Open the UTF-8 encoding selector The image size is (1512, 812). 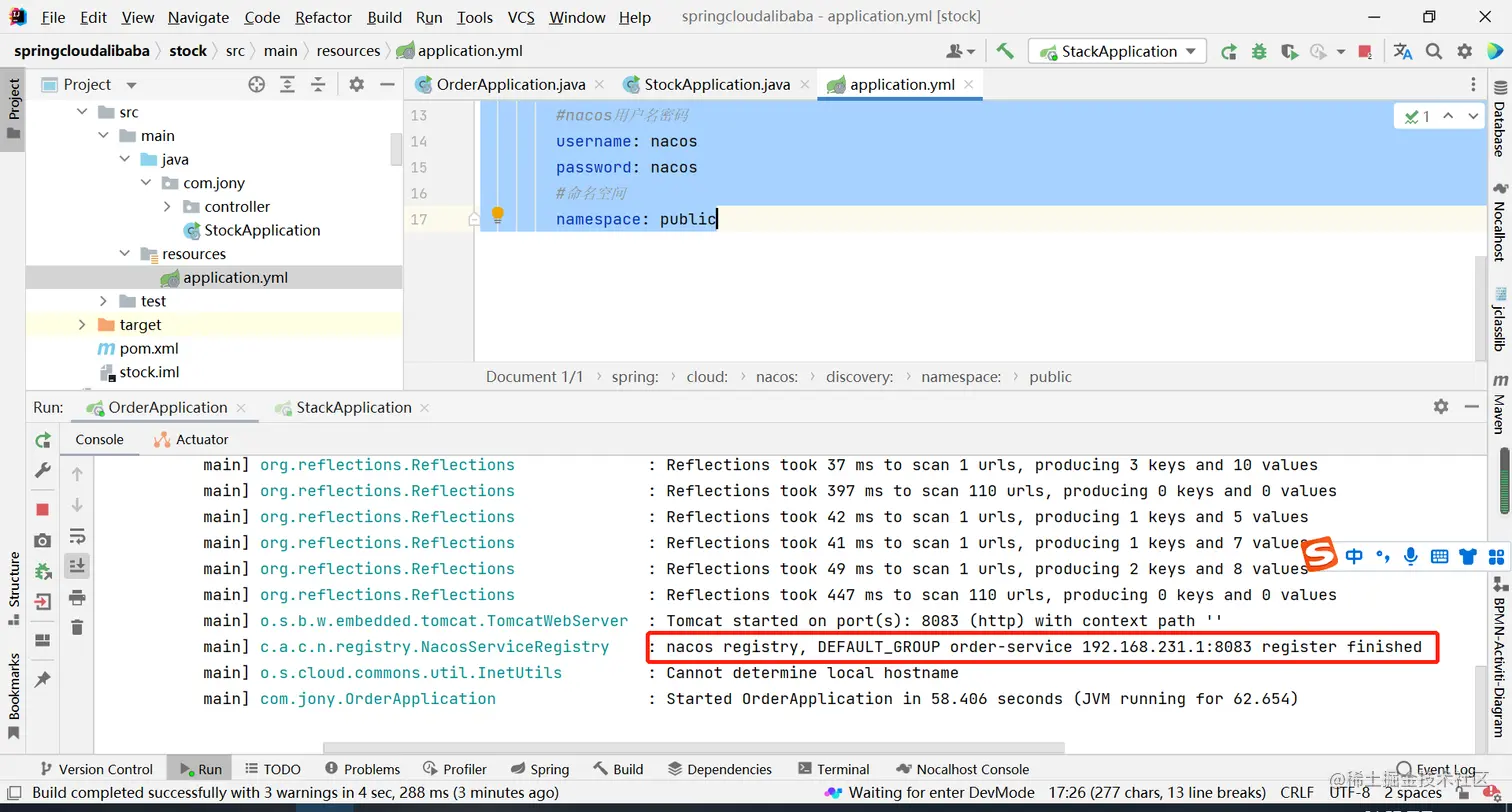click(x=1350, y=793)
